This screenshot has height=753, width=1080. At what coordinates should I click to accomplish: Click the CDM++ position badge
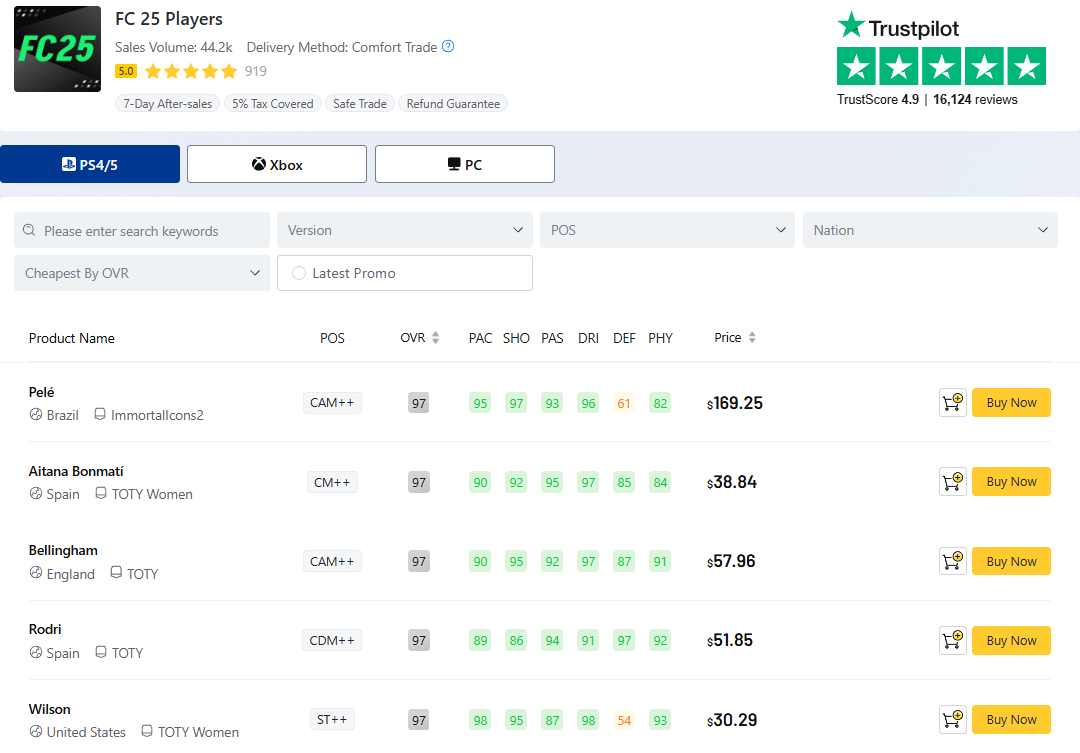coord(332,640)
